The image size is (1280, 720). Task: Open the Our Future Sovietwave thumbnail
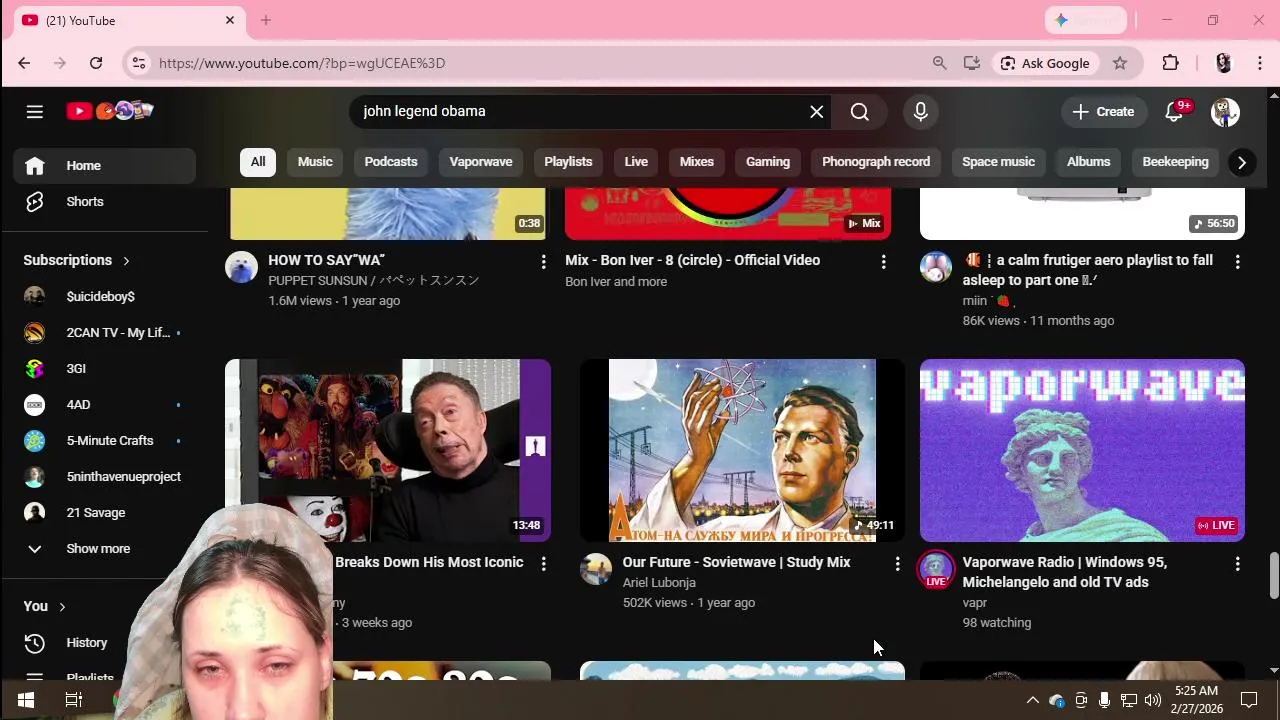pyautogui.click(x=742, y=451)
